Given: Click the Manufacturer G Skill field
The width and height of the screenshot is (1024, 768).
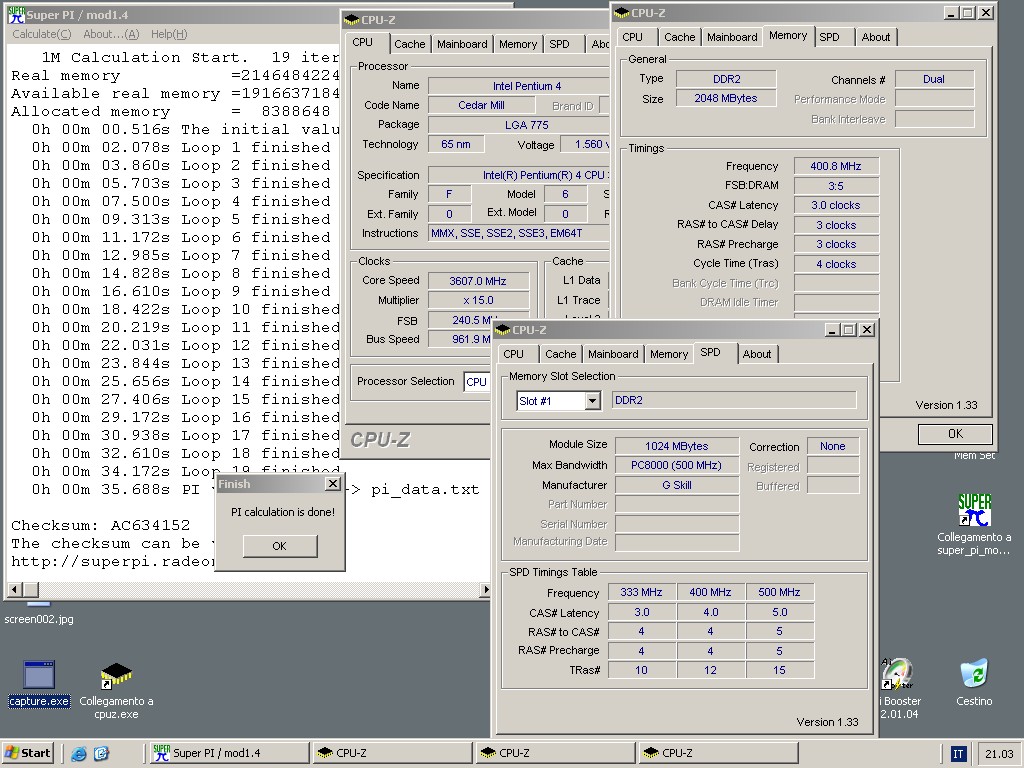Looking at the screenshot, I should [x=677, y=485].
